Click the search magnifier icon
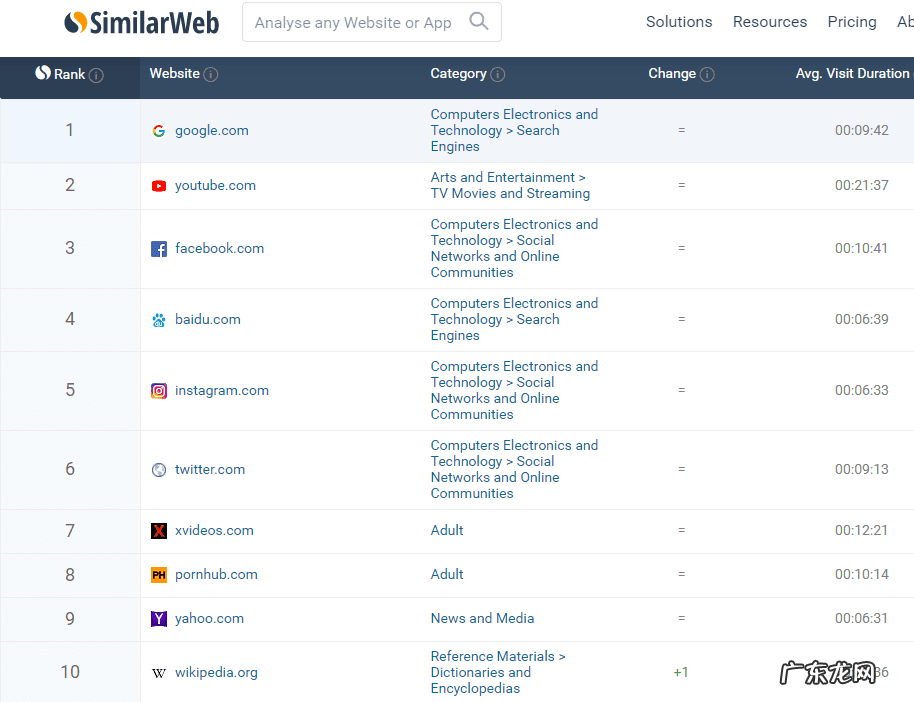Screen dimensions: 914x702 [x=479, y=21]
